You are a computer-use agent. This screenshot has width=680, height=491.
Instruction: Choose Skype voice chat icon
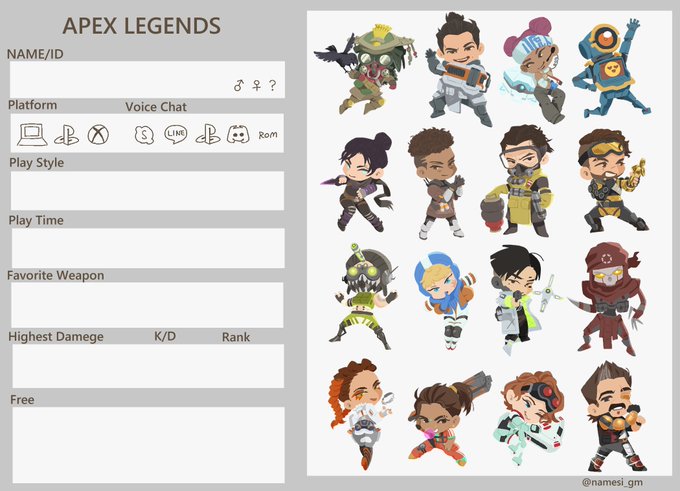point(144,135)
